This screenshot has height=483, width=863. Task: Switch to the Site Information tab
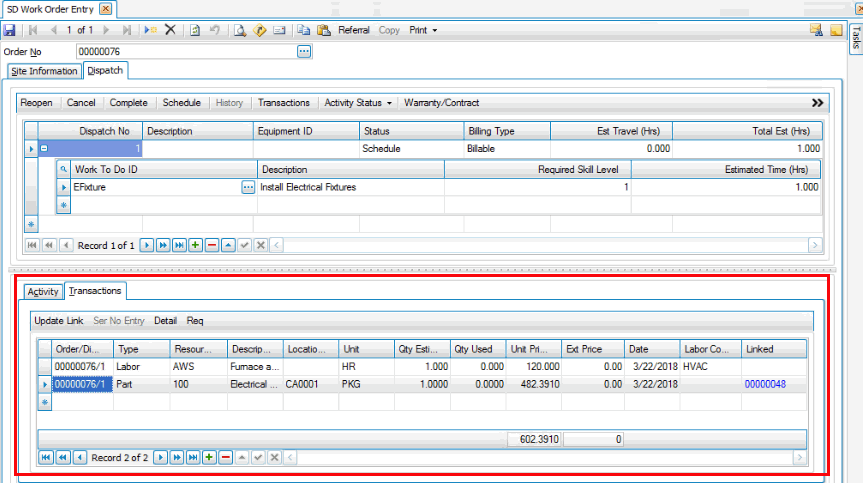(44, 71)
